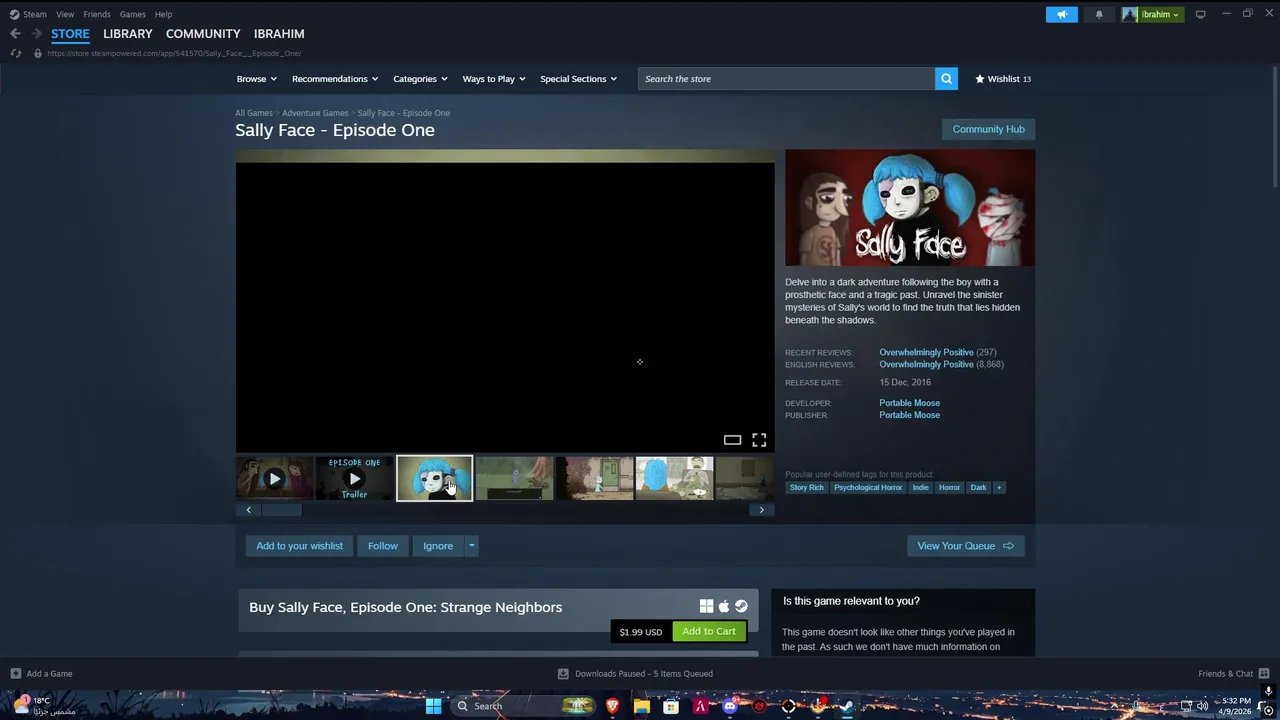Open Brave browser from taskbar
1280x720 pixels.
pyautogui.click(x=612, y=706)
